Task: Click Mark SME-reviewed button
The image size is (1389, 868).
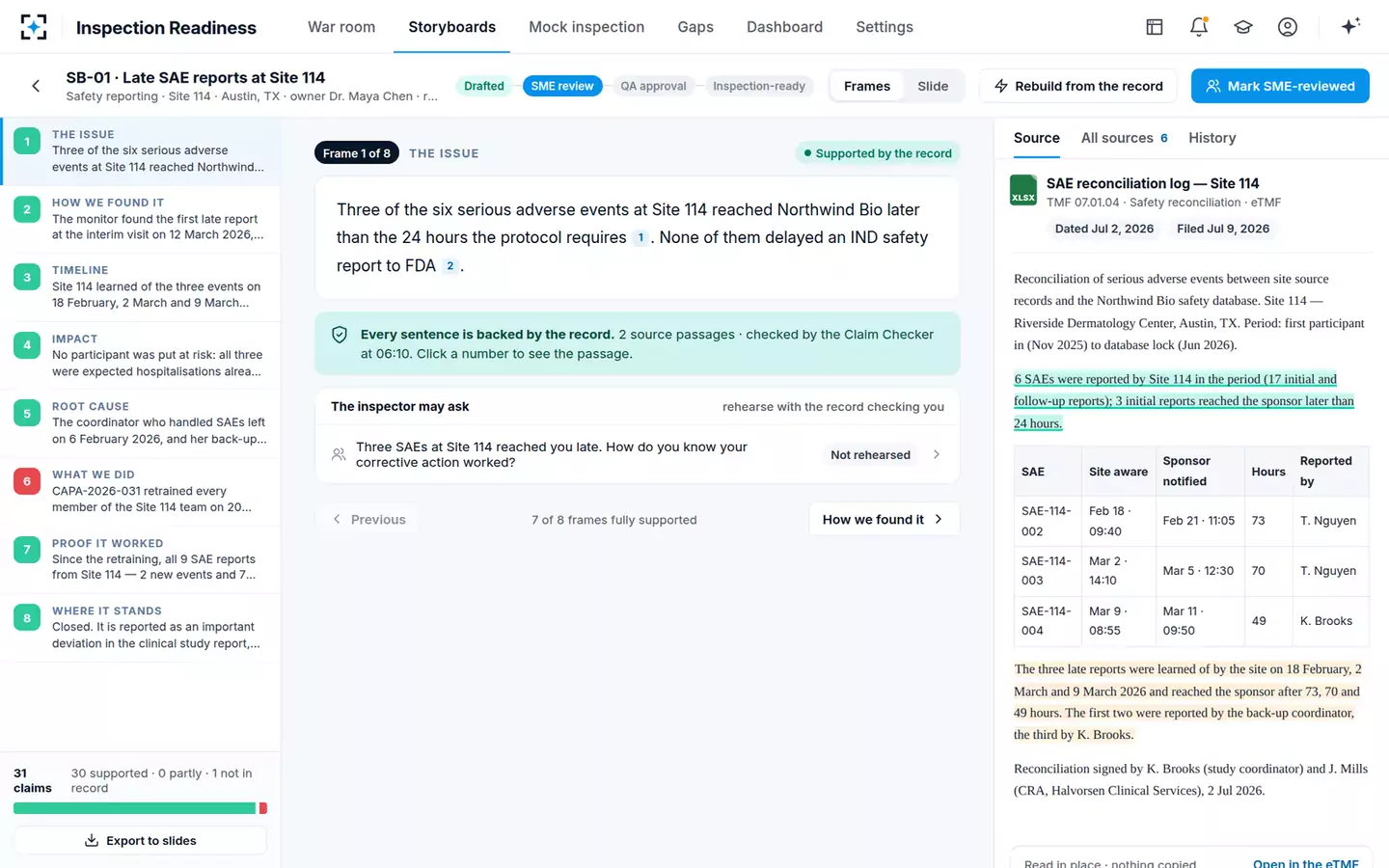Action: pyautogui.click(x=1280, y=86)
